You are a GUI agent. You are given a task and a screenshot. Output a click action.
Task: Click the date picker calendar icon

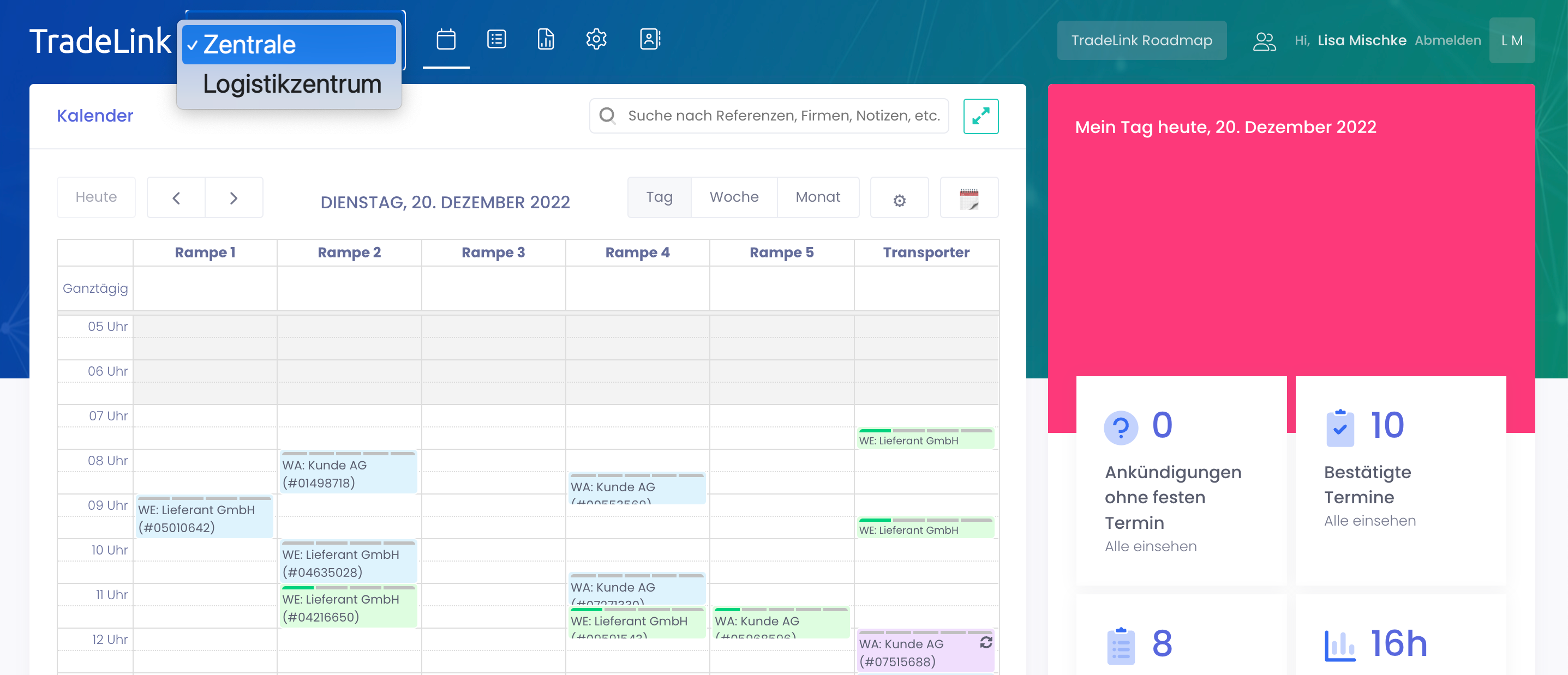click(x=968, y=198)
